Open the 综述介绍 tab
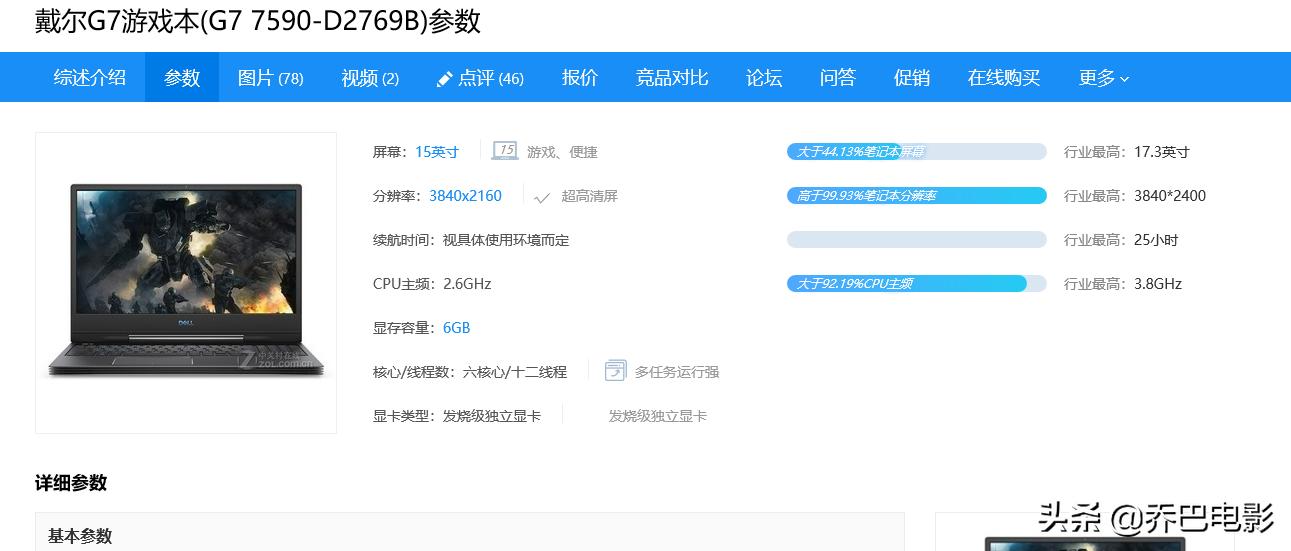 90,78
